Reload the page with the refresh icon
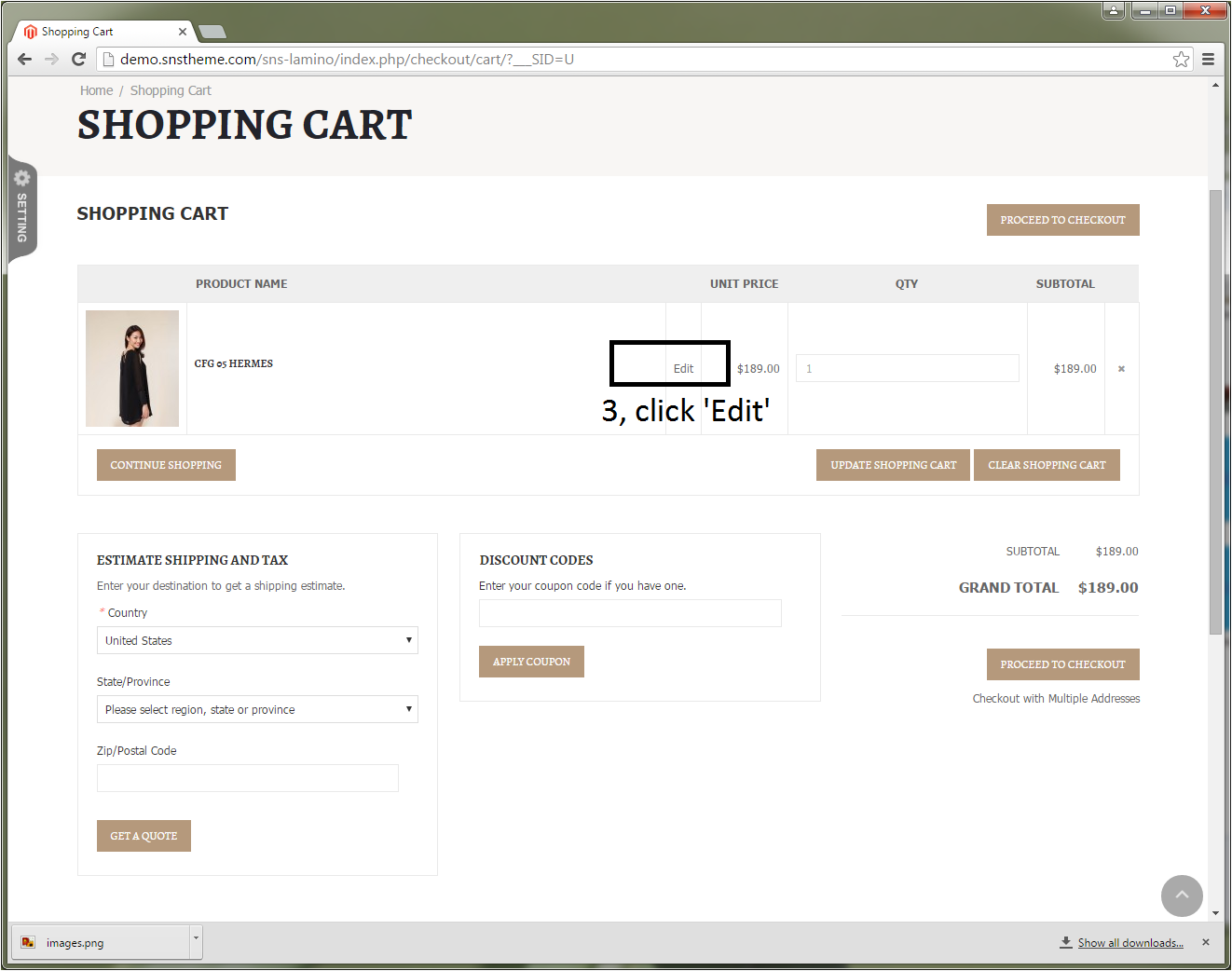This screenshot has height=971, width=1232. 79,60
